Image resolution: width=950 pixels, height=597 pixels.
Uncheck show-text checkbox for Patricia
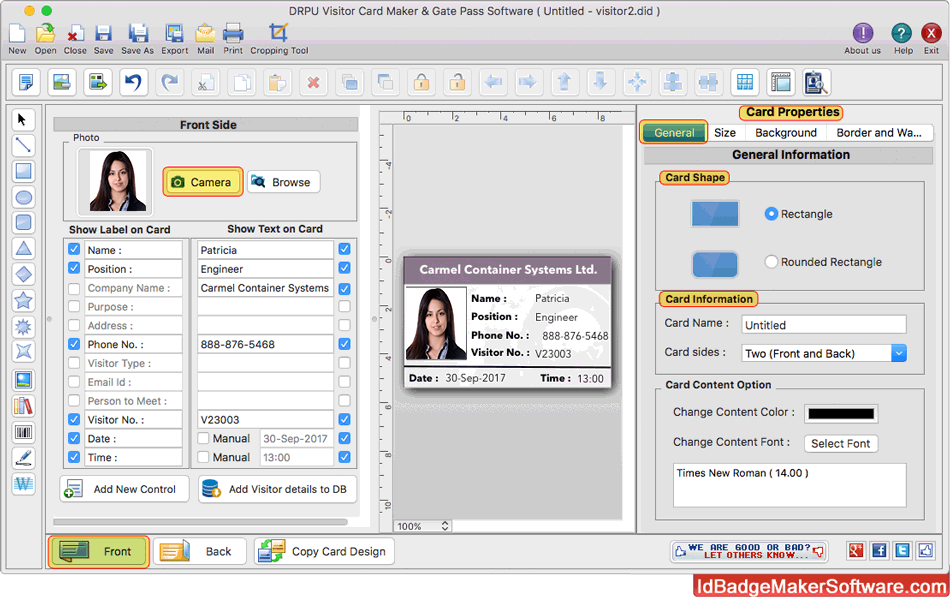(x=345, y=249)
